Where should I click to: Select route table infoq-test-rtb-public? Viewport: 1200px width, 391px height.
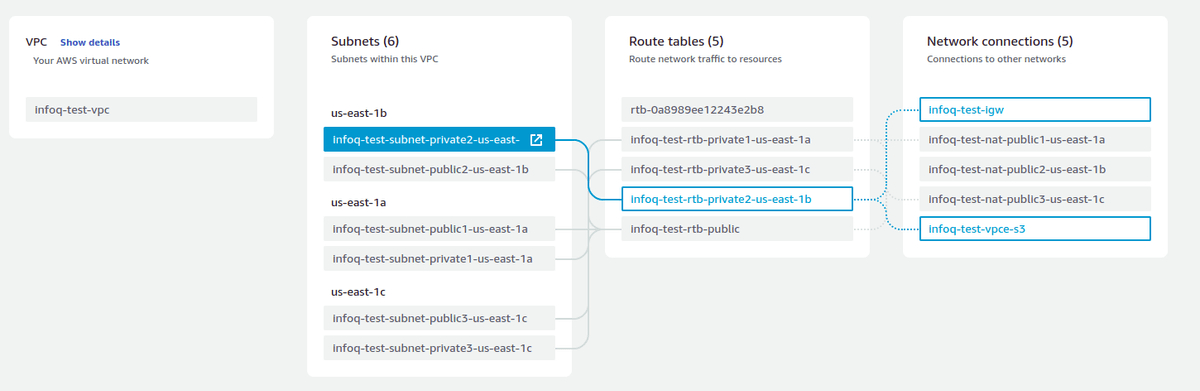point(737,230)
